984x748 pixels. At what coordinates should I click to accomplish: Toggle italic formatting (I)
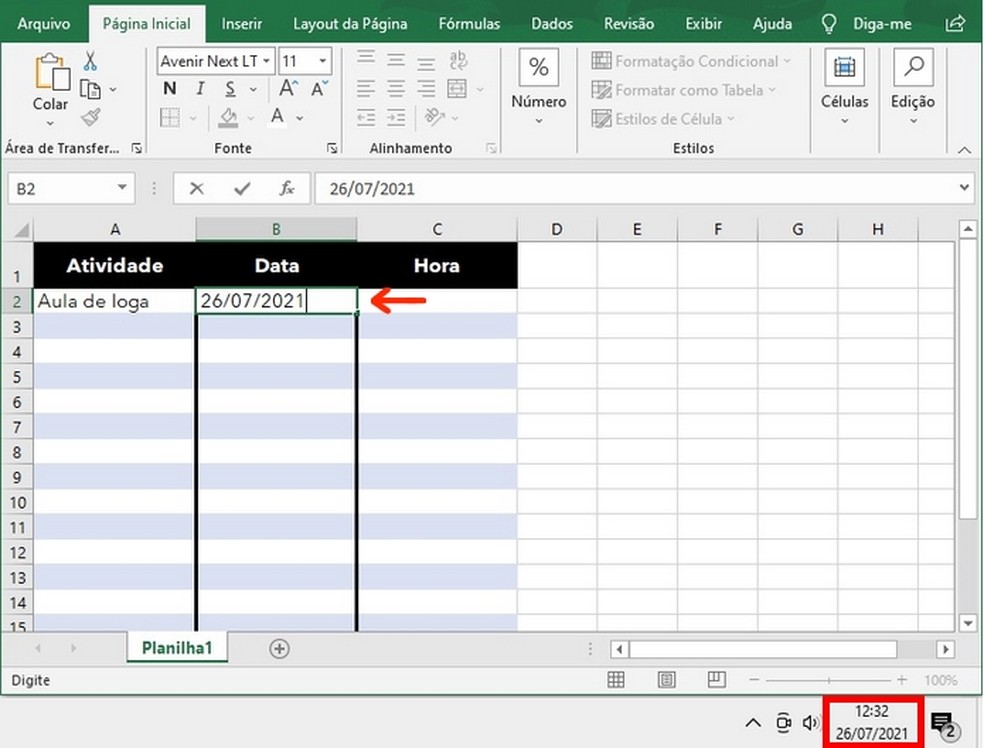pos(200,90)
